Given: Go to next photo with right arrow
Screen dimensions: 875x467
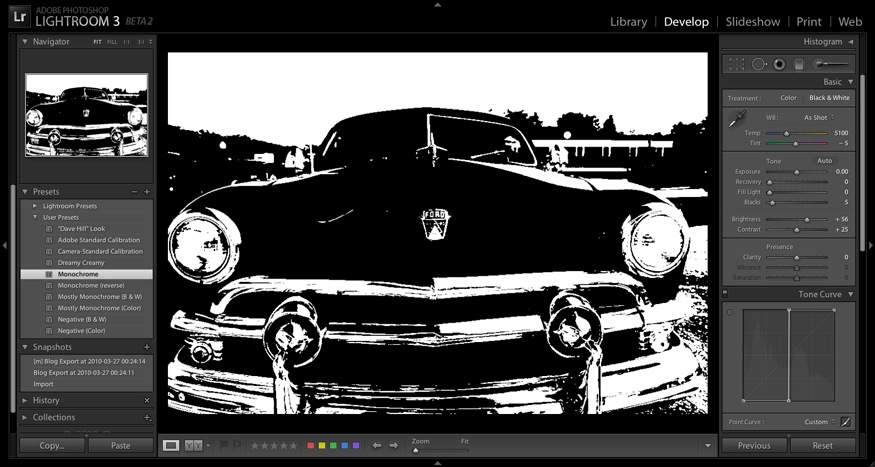Looking at the screenshot, I should 394,445.
